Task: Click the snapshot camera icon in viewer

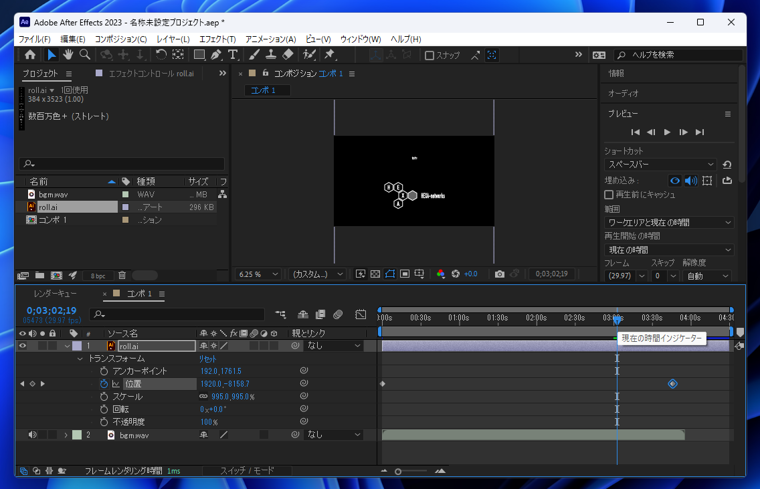Action: (x=499, y=274)
